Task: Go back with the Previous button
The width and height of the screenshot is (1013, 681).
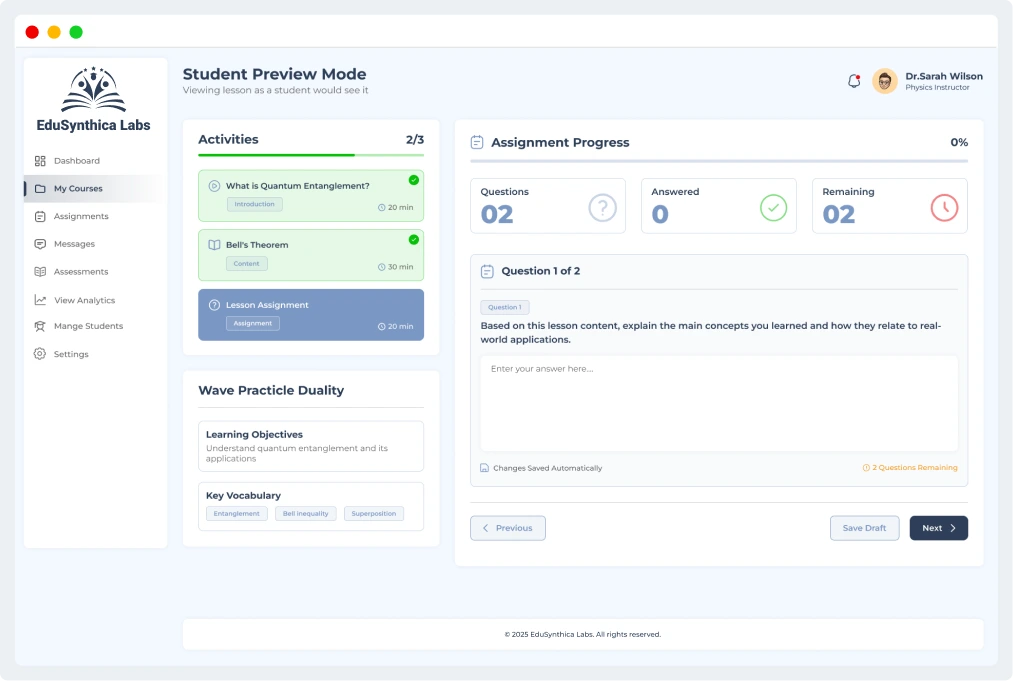Action: click(508, 528)
